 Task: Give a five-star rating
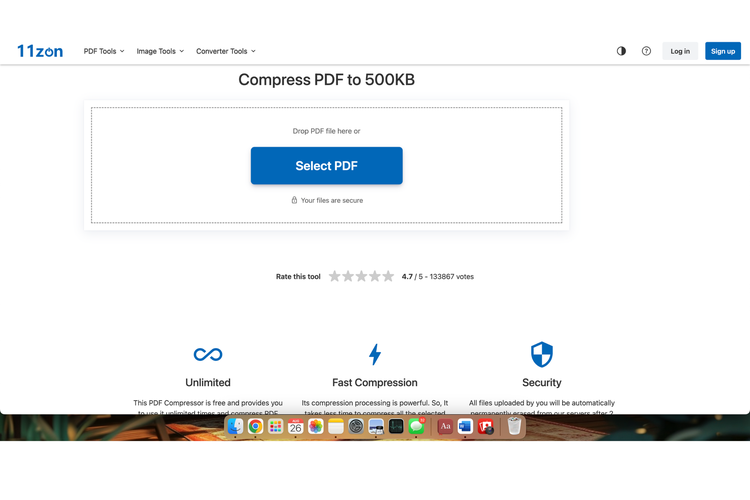point(388,276)
